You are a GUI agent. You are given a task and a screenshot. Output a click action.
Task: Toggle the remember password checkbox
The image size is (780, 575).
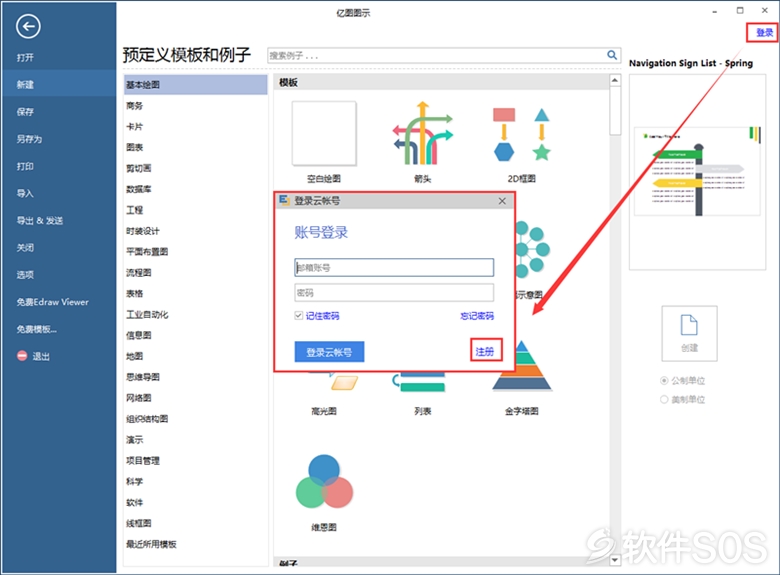[x=298, y=315]
